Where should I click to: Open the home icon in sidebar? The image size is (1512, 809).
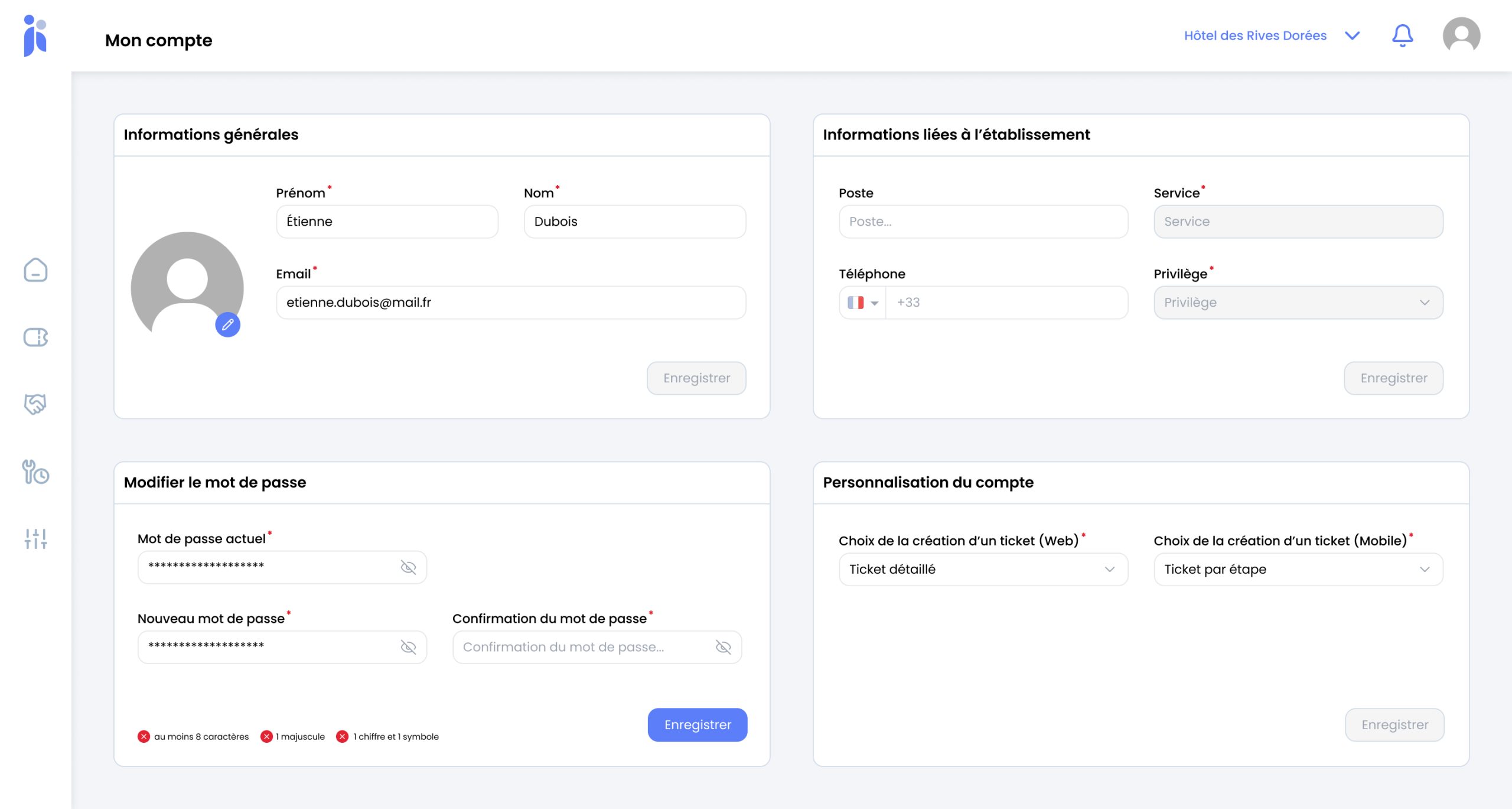35,270
